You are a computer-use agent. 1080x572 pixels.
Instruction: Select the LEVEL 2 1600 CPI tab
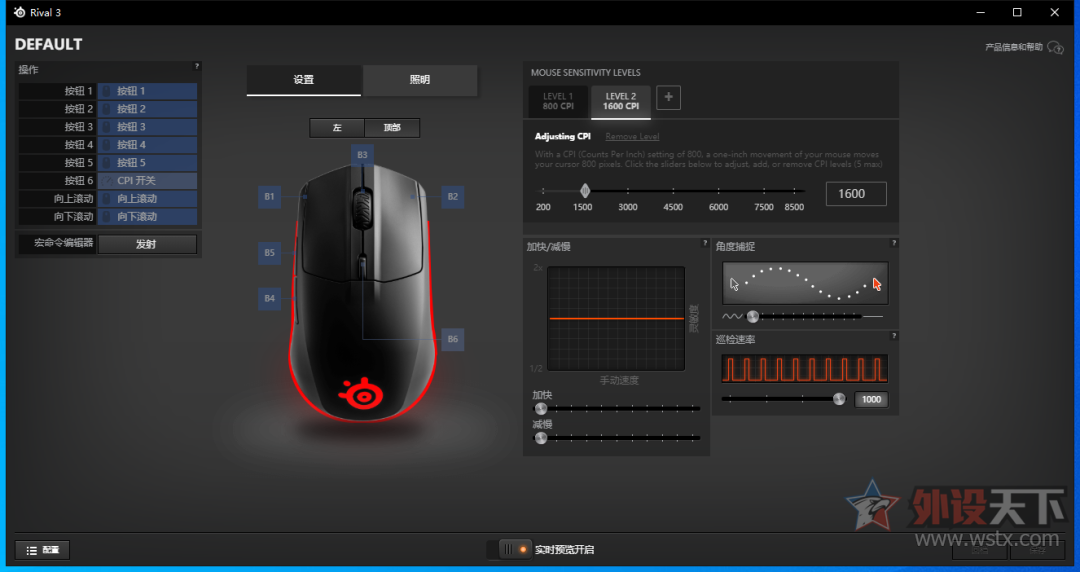(x=621, y=101)
